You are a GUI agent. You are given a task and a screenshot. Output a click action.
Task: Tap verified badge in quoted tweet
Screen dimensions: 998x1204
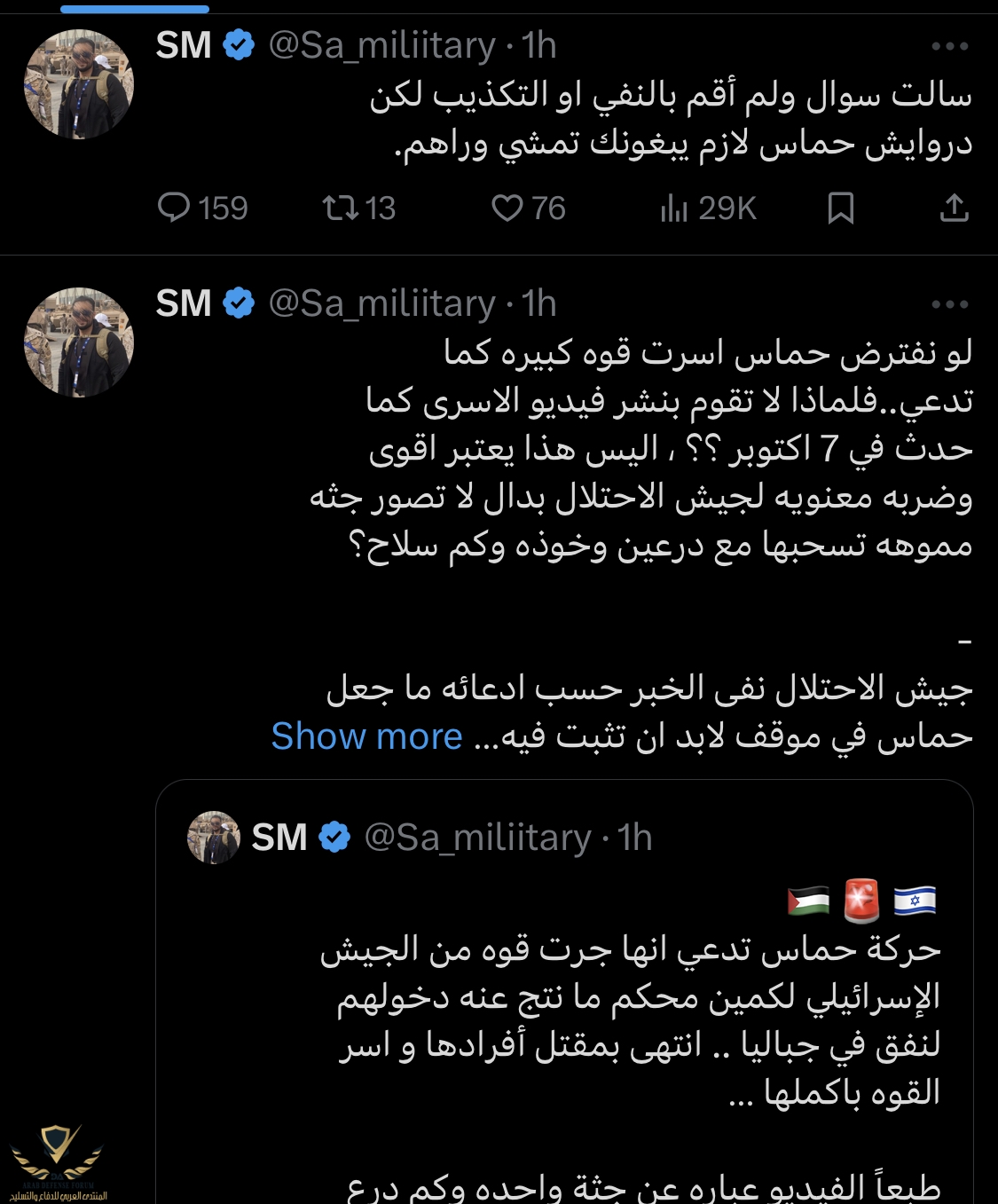click(334, 838)
